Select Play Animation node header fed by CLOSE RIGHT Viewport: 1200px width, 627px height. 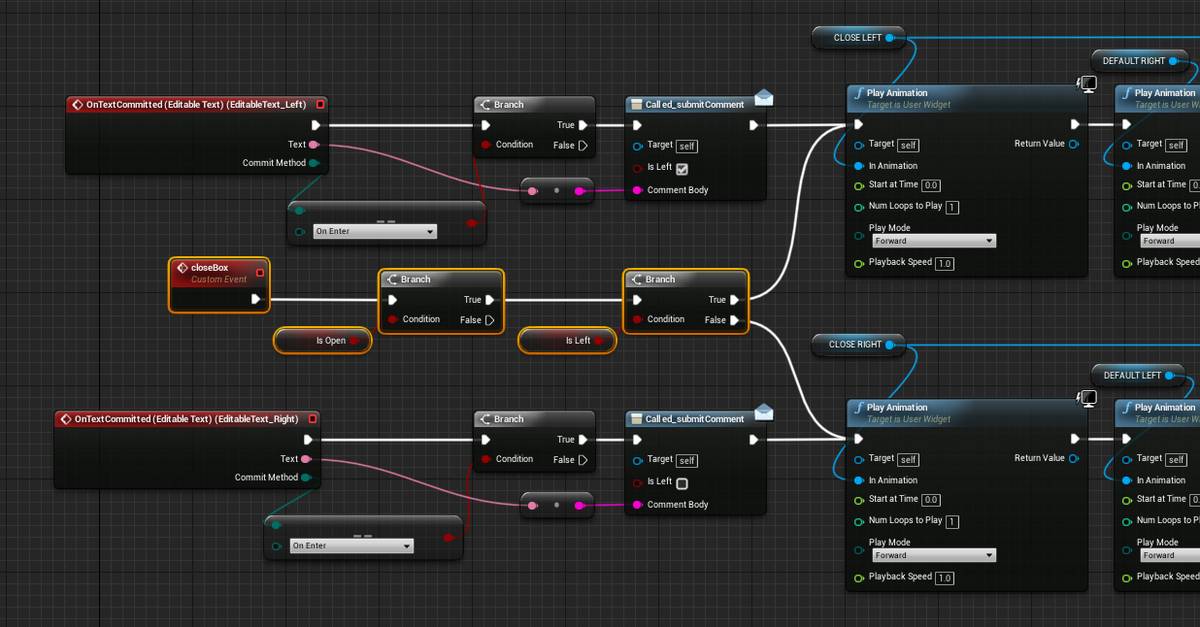[965, 412]
